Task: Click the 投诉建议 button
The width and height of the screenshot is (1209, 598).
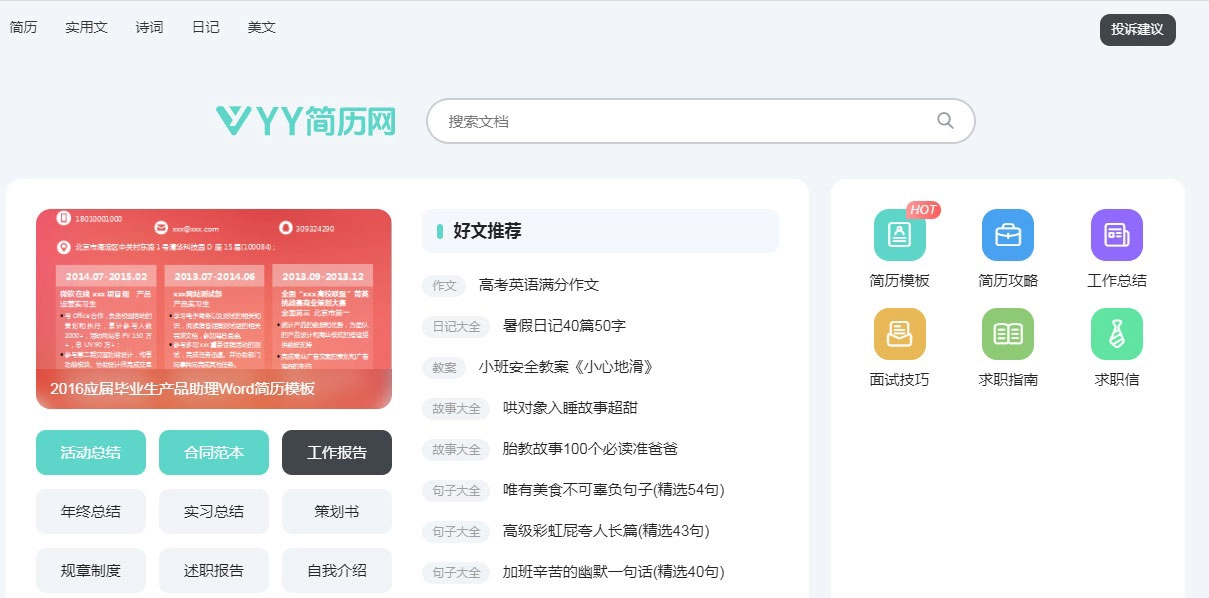Action: [x=1137, y=30]
